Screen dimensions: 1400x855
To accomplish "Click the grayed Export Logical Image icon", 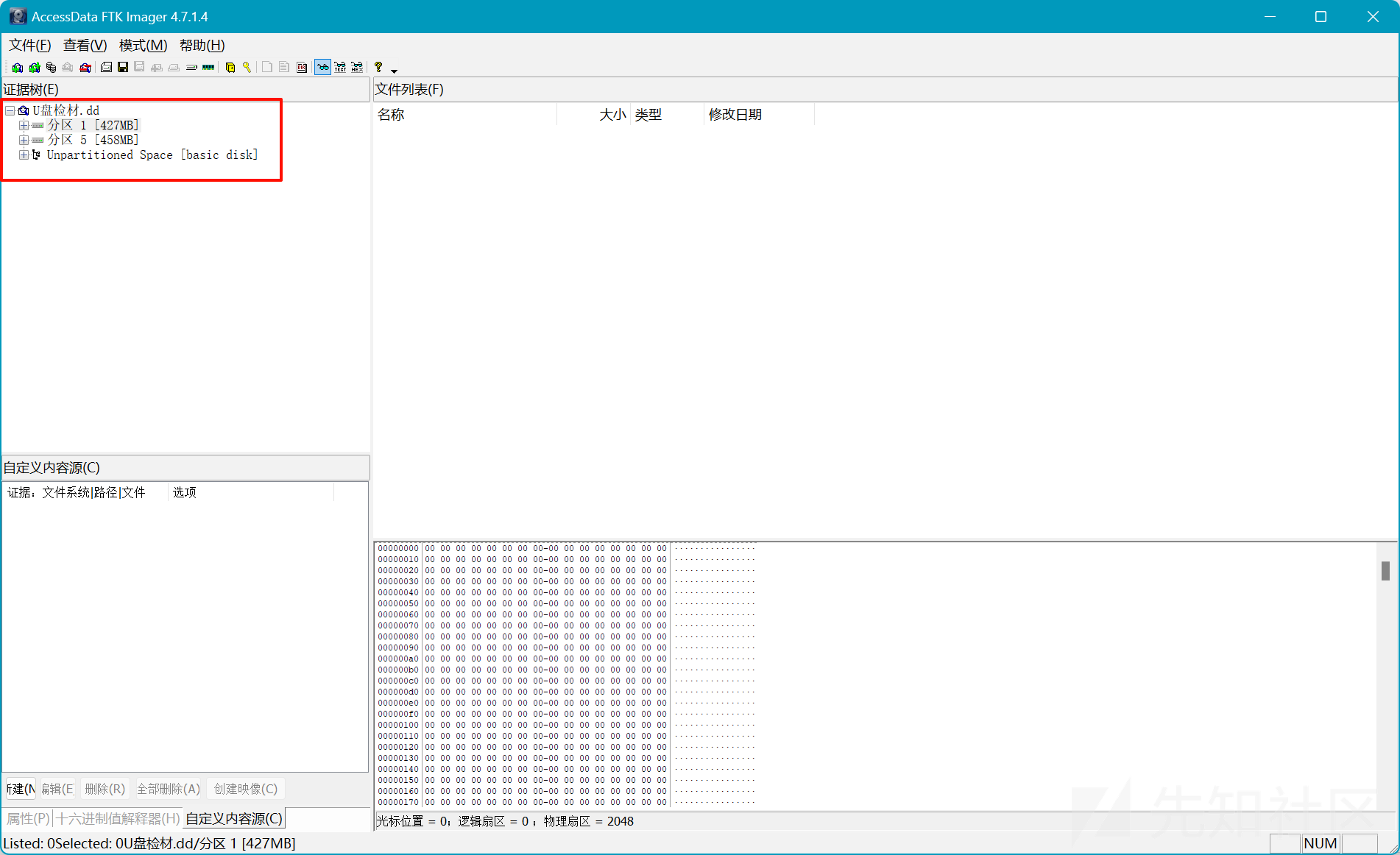I will (139, 68).
